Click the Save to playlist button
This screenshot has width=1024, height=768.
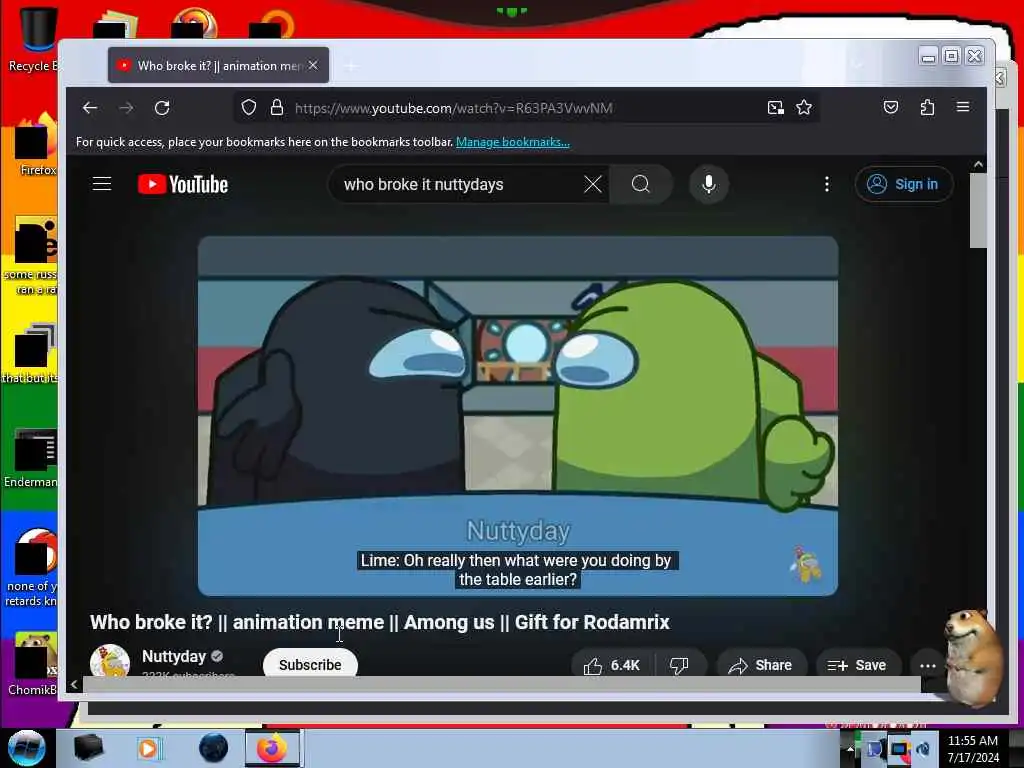point(857,665)
